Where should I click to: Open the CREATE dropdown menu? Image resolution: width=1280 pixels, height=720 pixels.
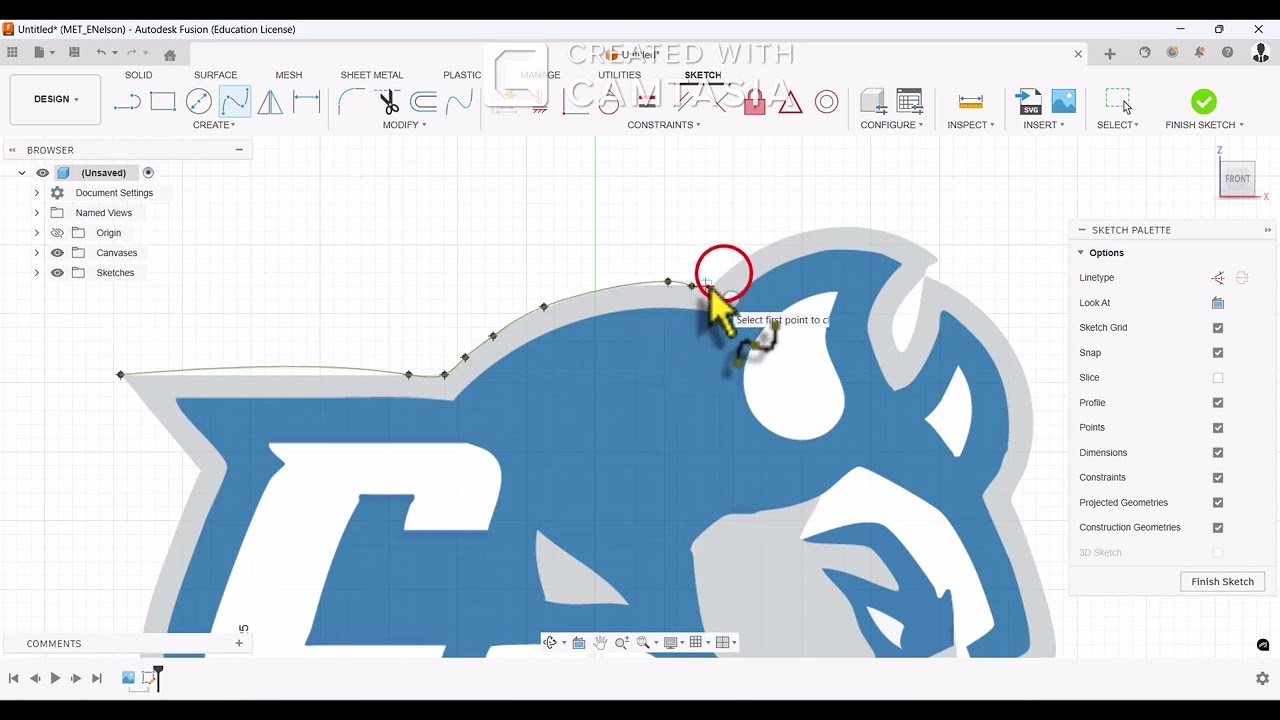click(x=214, y=125)
